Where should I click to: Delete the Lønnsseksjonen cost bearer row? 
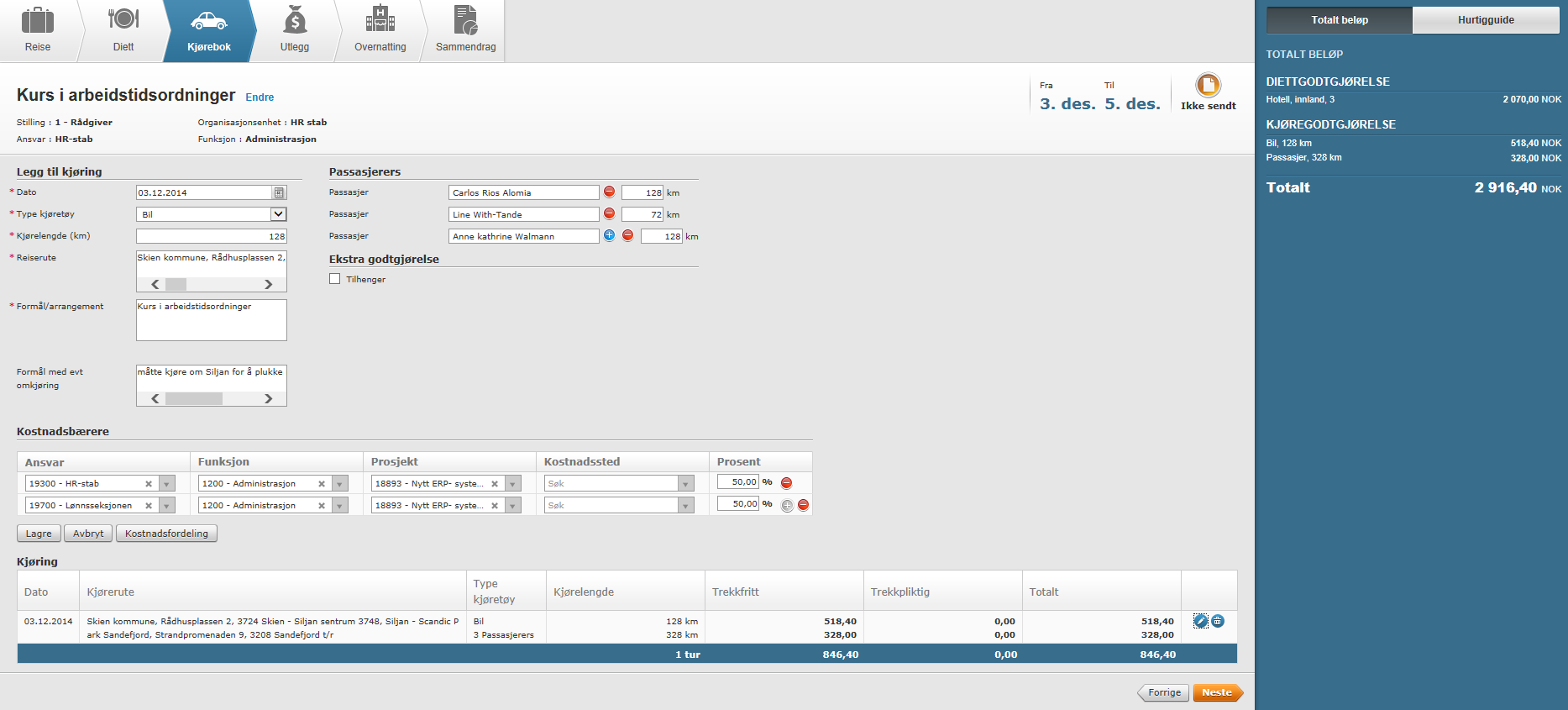(804, 505)
